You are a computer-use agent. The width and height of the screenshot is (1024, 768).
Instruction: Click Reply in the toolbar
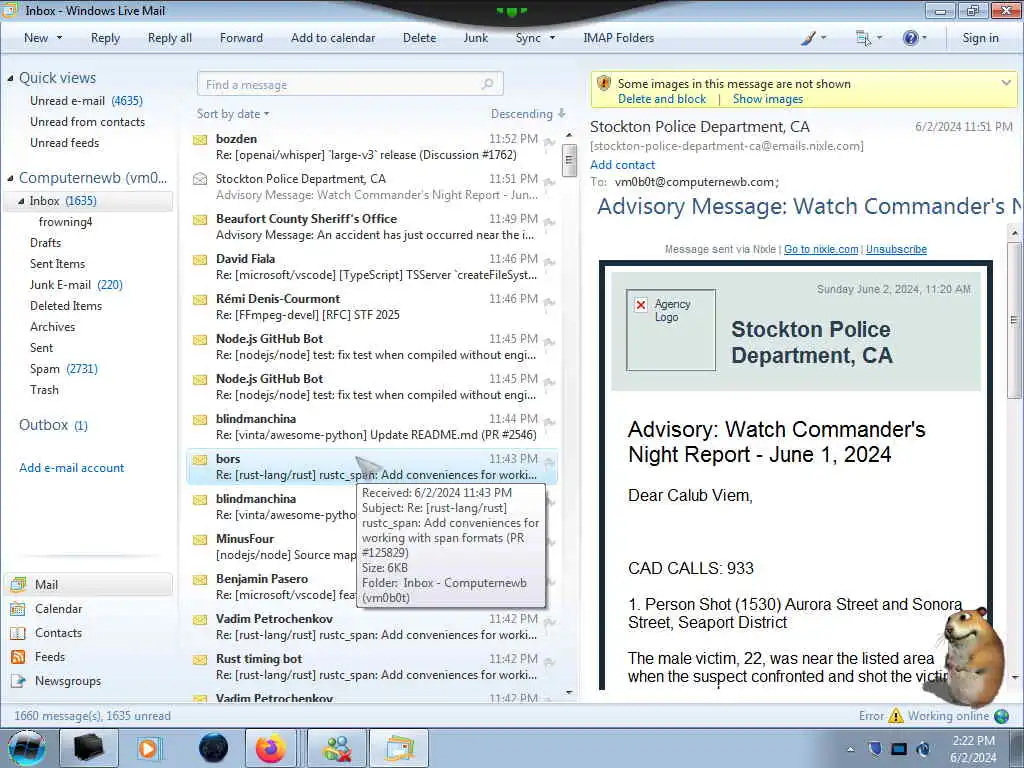coord(105,38)
